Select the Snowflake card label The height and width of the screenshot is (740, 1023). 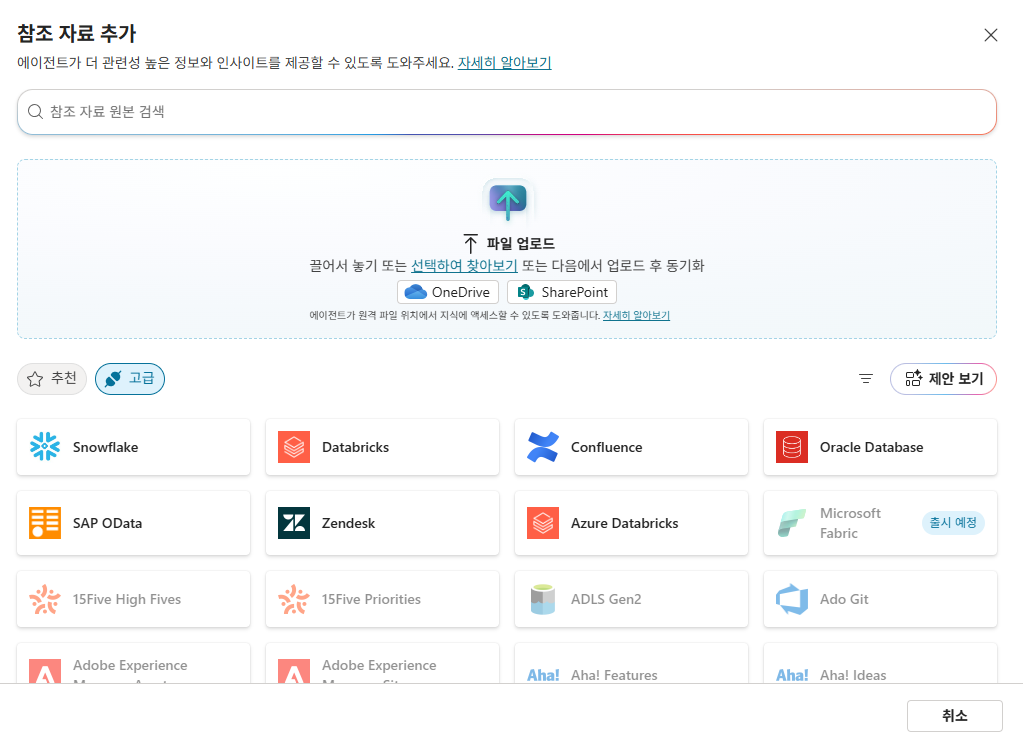(x=106, y=447)
